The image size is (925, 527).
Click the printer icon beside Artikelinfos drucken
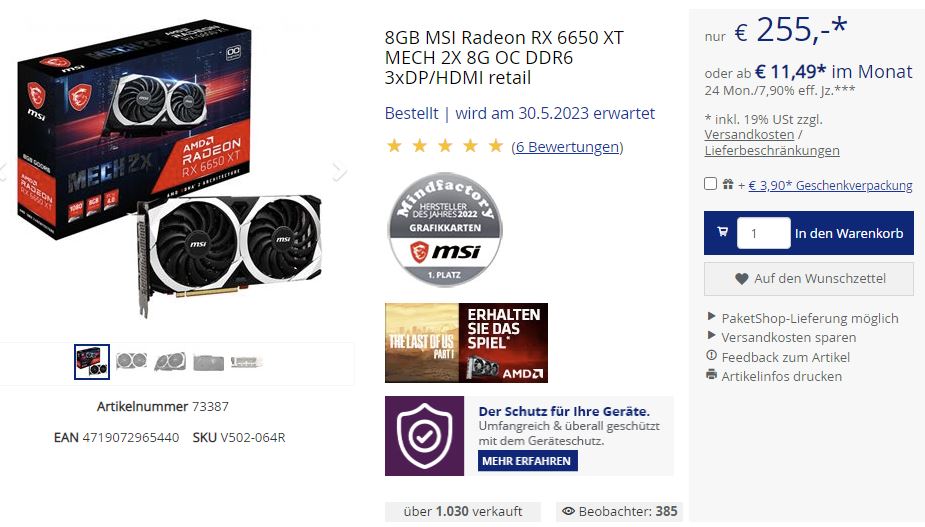click(x=711, y=375)
